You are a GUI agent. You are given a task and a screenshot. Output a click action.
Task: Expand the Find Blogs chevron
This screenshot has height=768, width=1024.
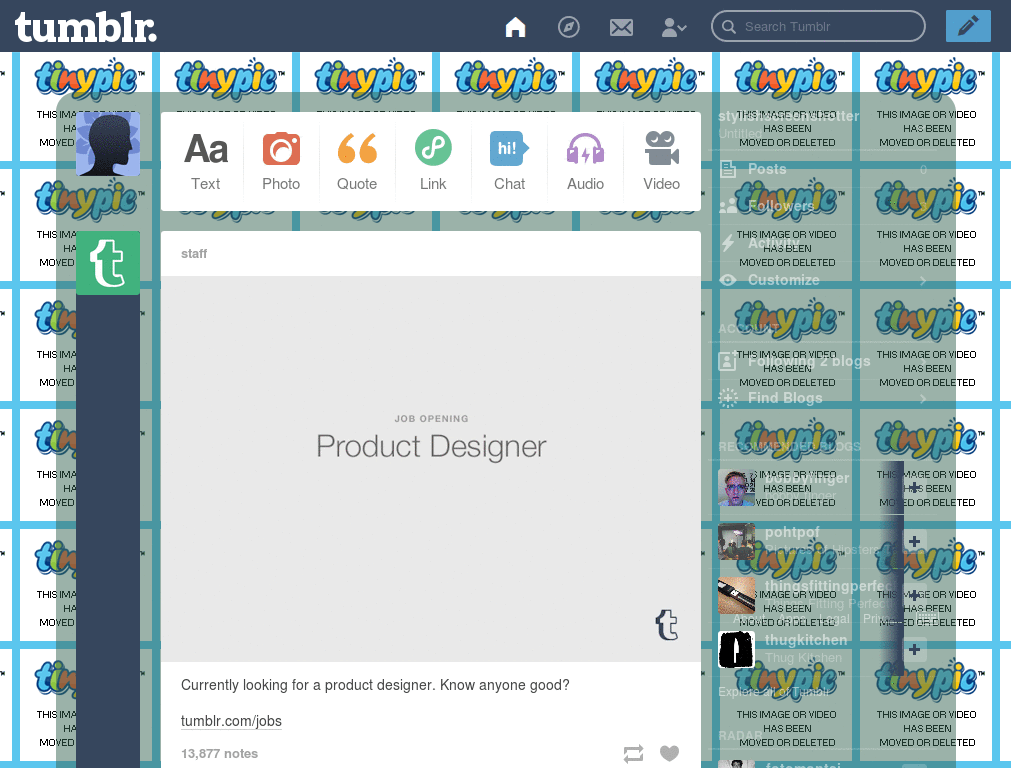tap(923, 398)
